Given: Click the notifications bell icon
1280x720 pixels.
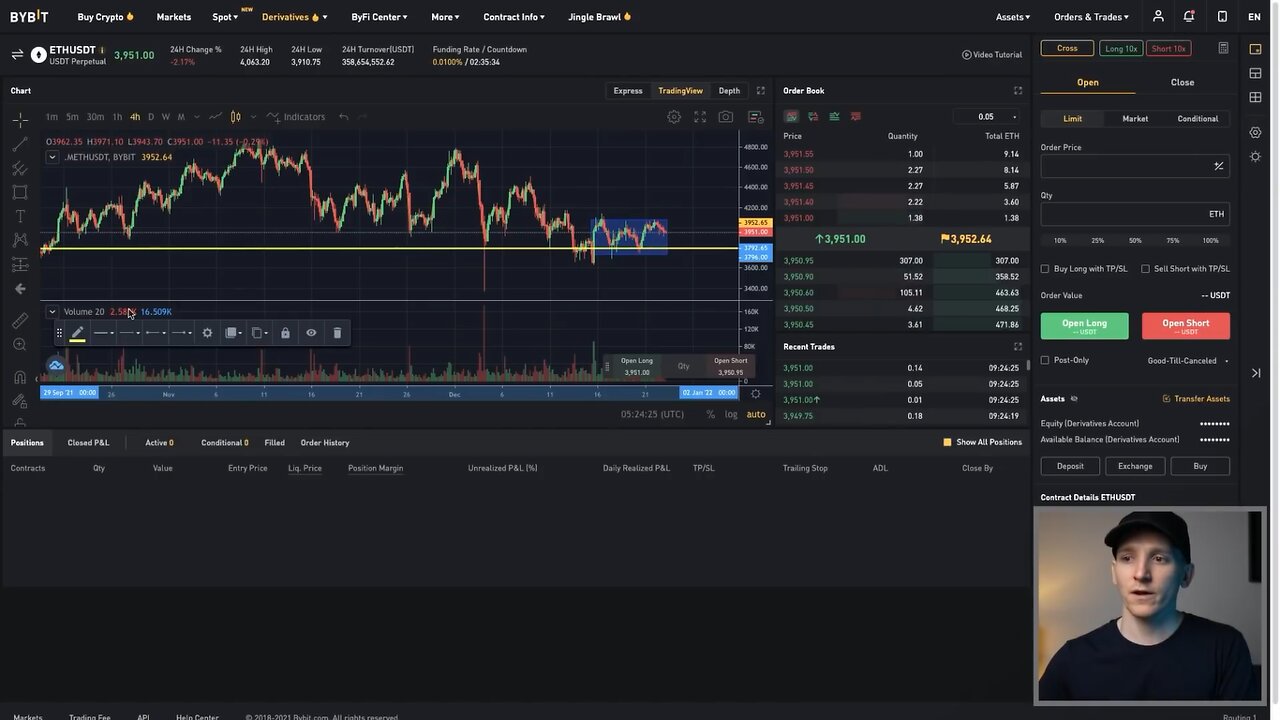Looking at the screenshot, I should [1189, 16].
